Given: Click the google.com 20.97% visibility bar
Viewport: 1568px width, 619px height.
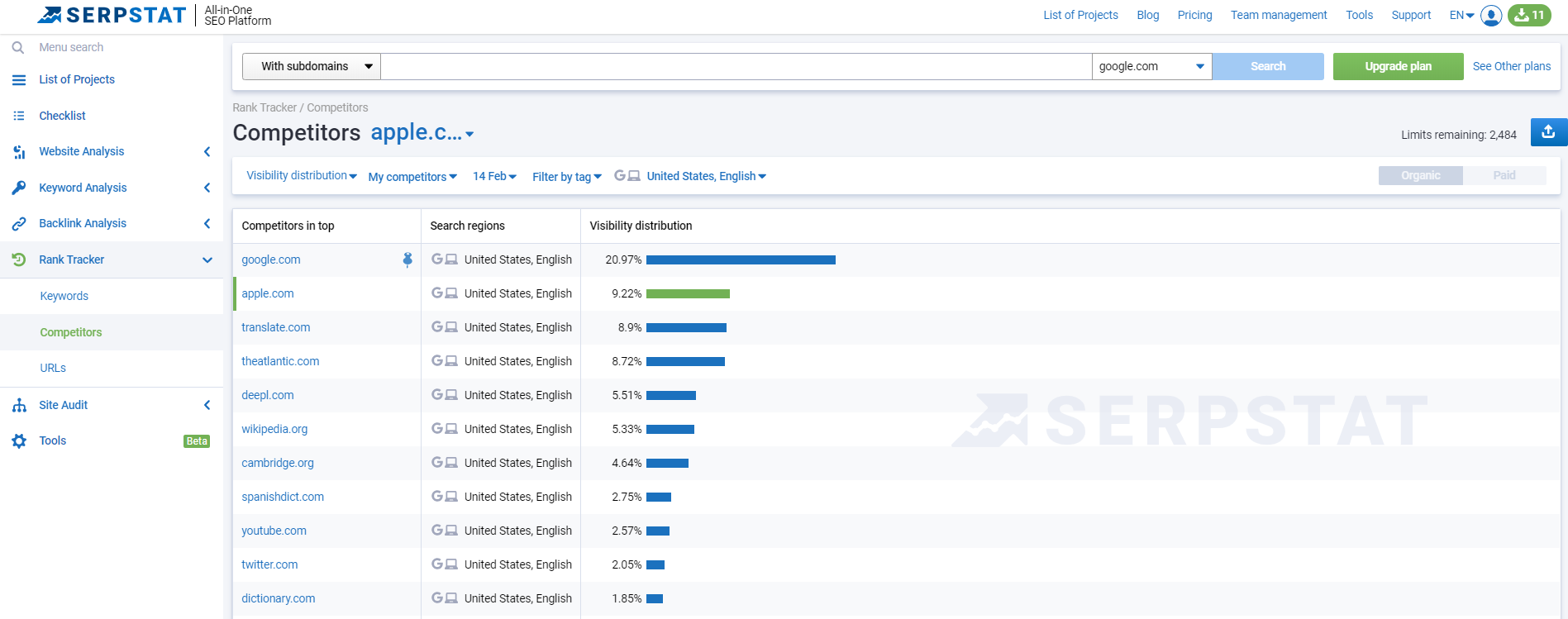Looking at the screenshot, I should 741,260.
